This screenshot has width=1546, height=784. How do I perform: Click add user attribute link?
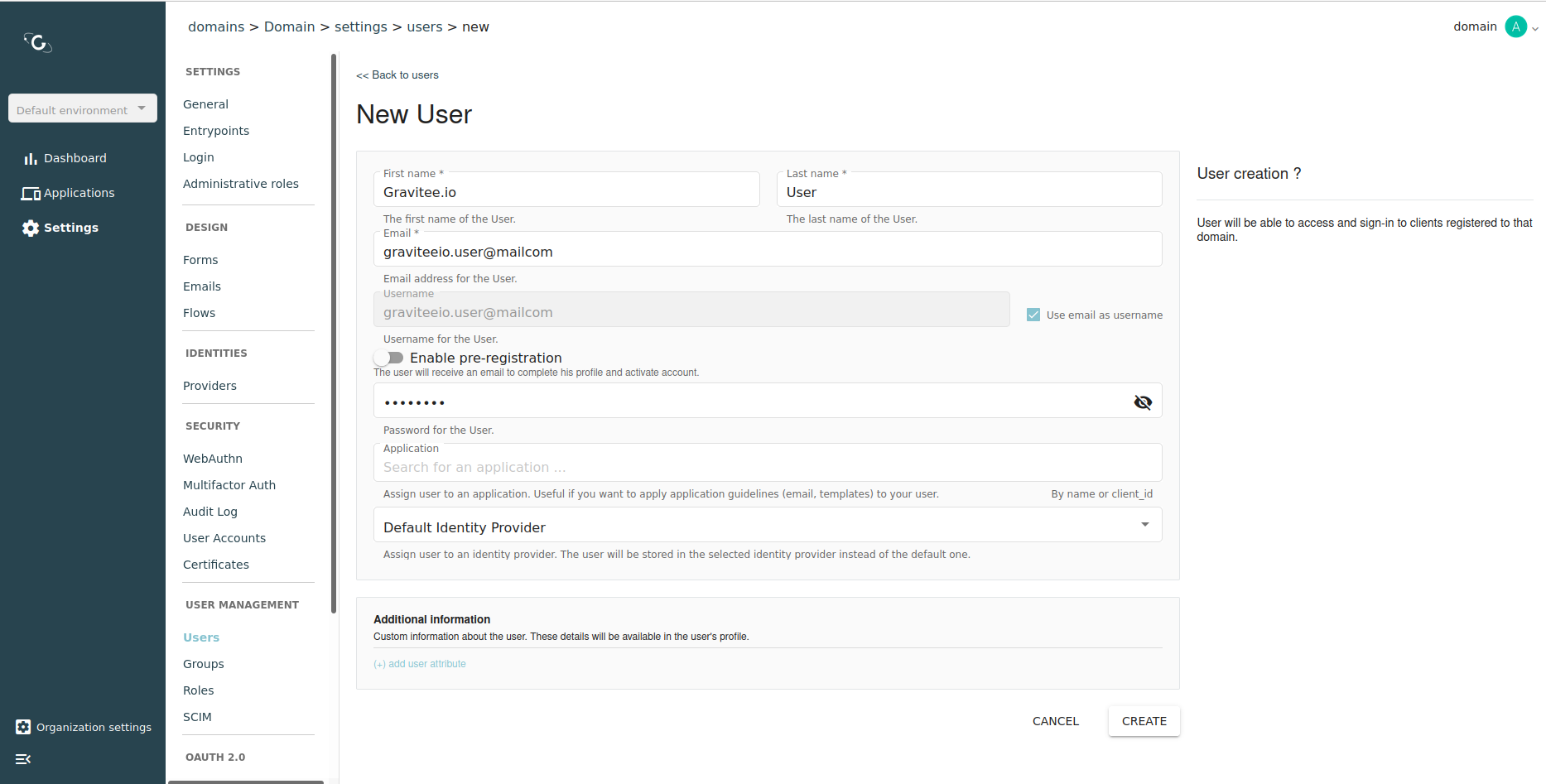point(420,664)
